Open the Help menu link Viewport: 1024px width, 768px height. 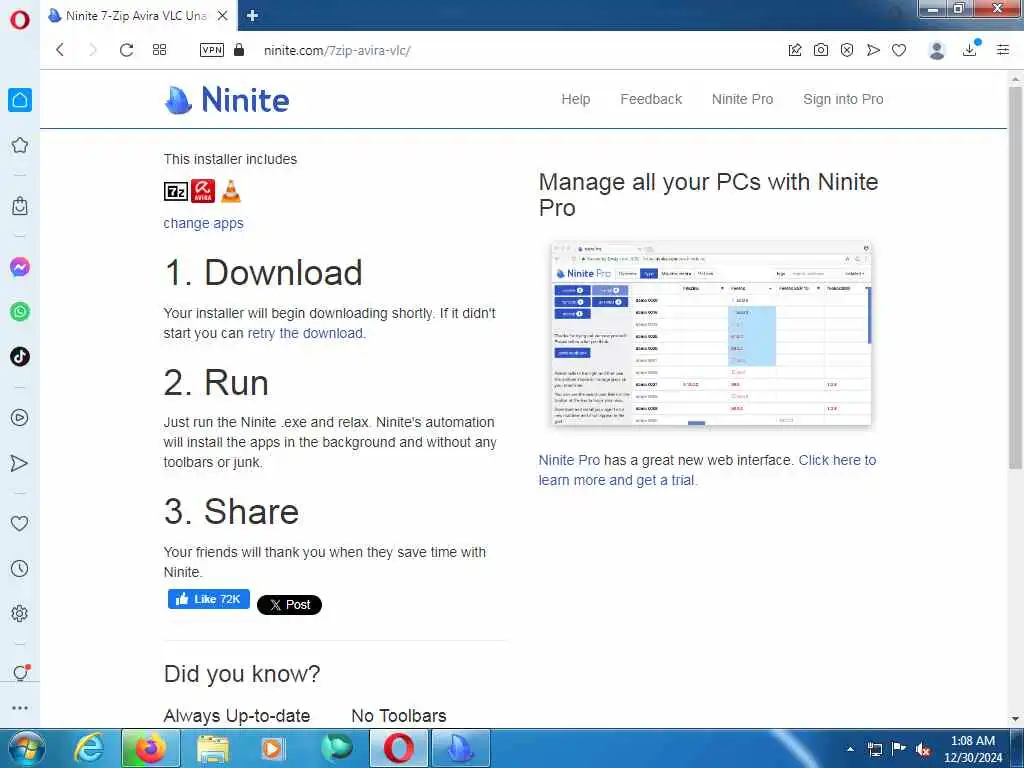(575, 99)
